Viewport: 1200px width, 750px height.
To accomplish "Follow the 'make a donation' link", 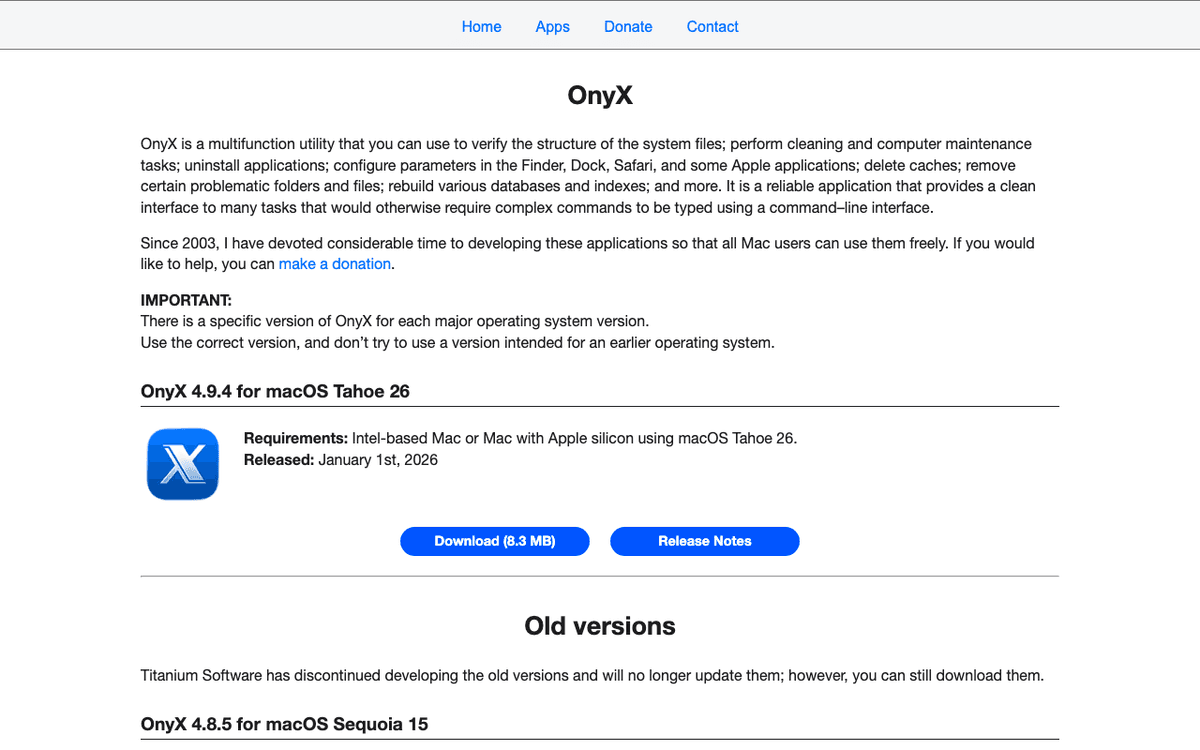I will [x=335, y=264].
